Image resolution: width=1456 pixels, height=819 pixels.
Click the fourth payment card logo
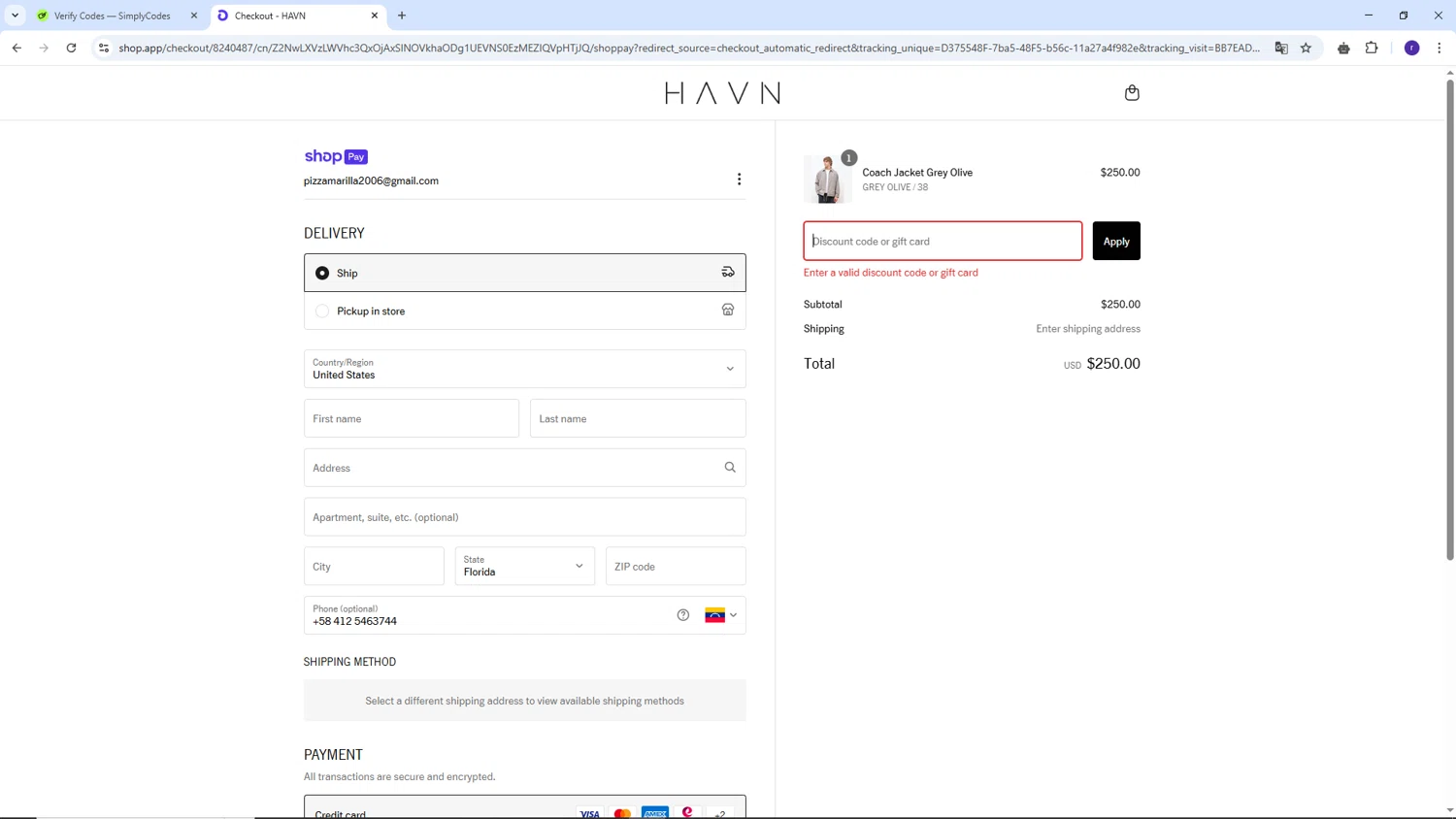point(687,813)
